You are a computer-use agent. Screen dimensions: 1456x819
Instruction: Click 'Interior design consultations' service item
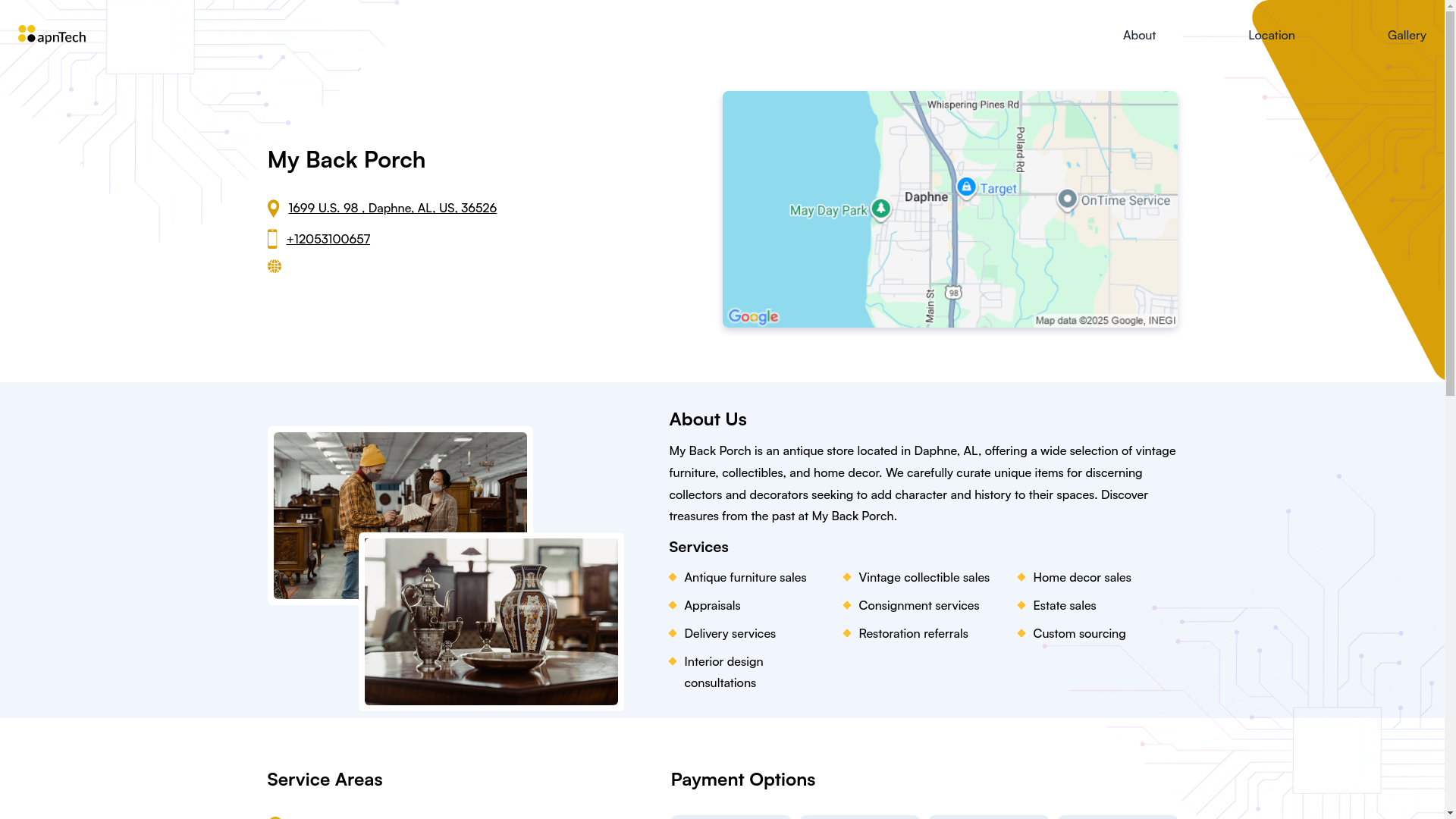723,672
